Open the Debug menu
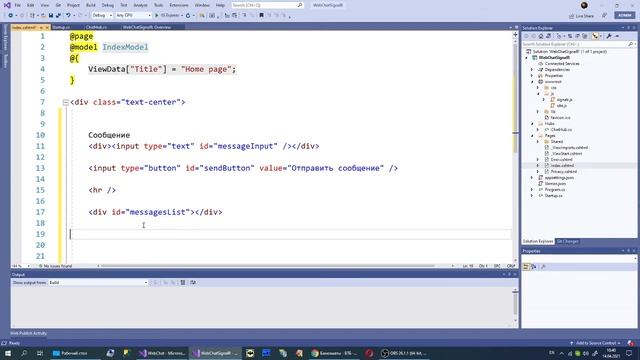640x360 pixels. click(108, 5)
